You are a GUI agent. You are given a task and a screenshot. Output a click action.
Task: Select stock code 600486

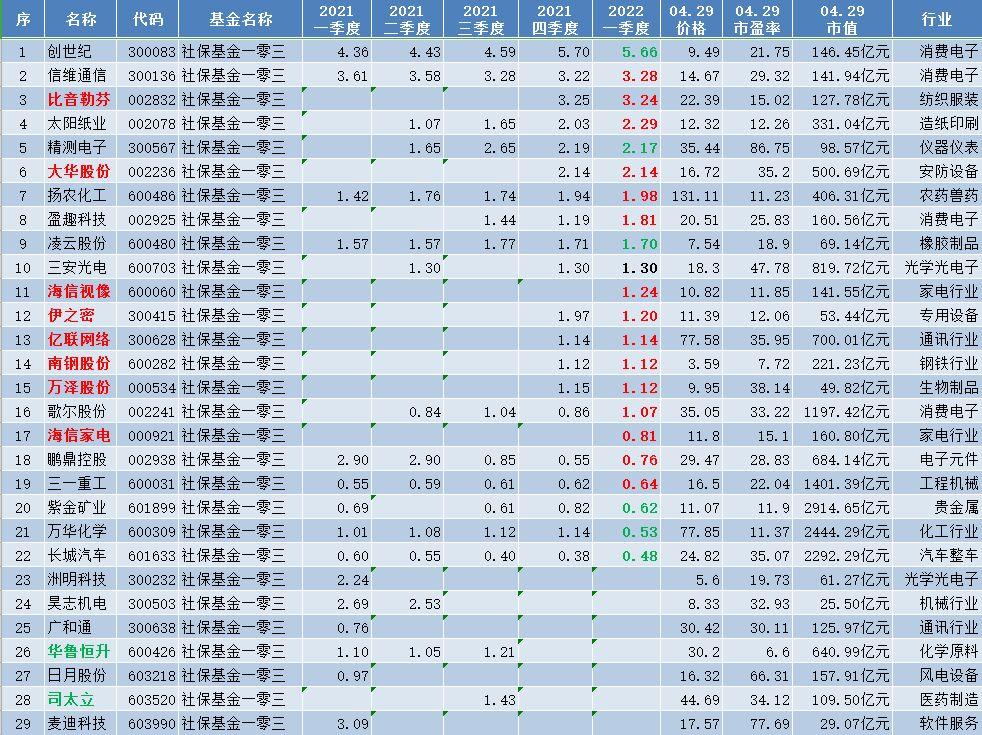click(x=152, y=196)
